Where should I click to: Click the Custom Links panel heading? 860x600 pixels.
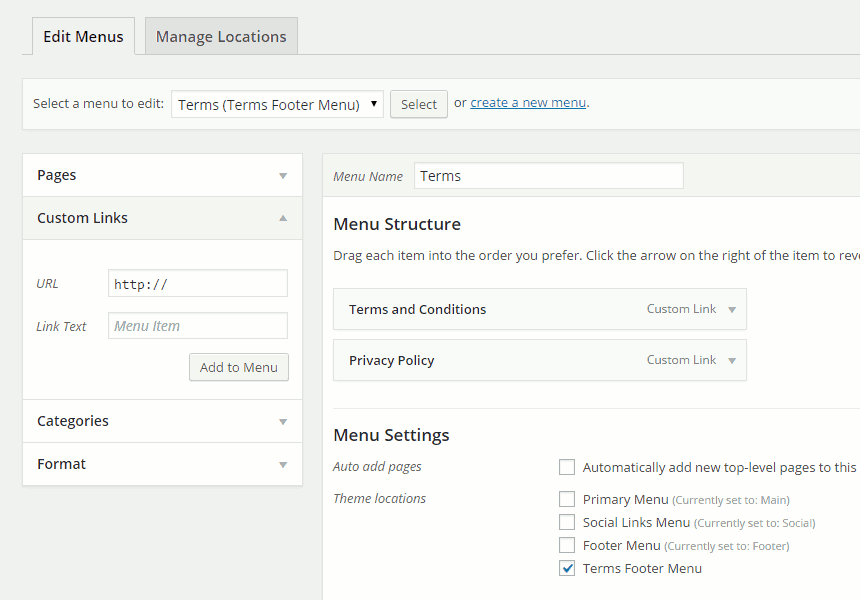[x=82, y=218]
